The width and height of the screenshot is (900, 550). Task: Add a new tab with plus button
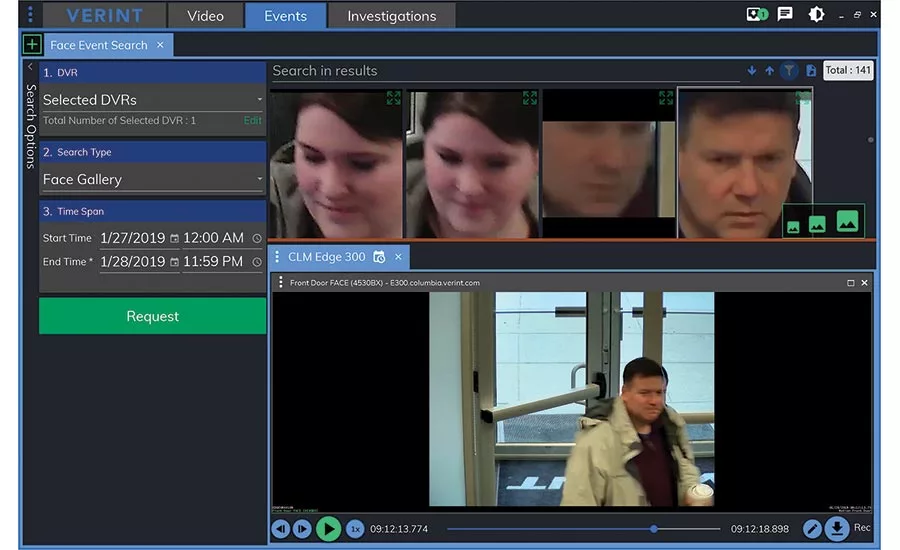[32, 45]
